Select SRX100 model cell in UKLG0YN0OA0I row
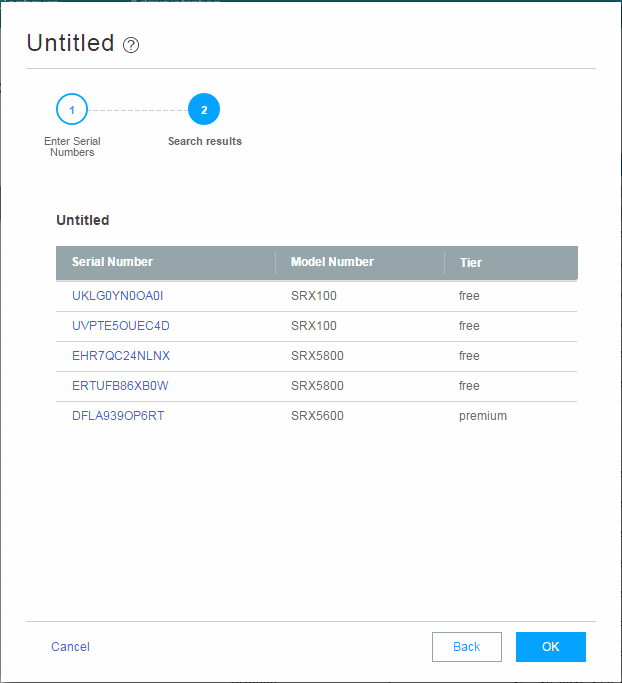Viewport: 622px width, 683px height. click(314, 296)
